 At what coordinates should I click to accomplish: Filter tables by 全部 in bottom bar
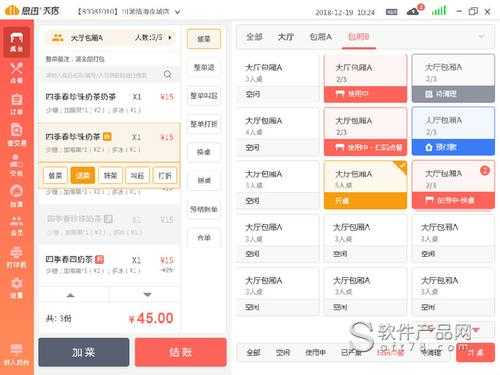[x=253, y=352]
